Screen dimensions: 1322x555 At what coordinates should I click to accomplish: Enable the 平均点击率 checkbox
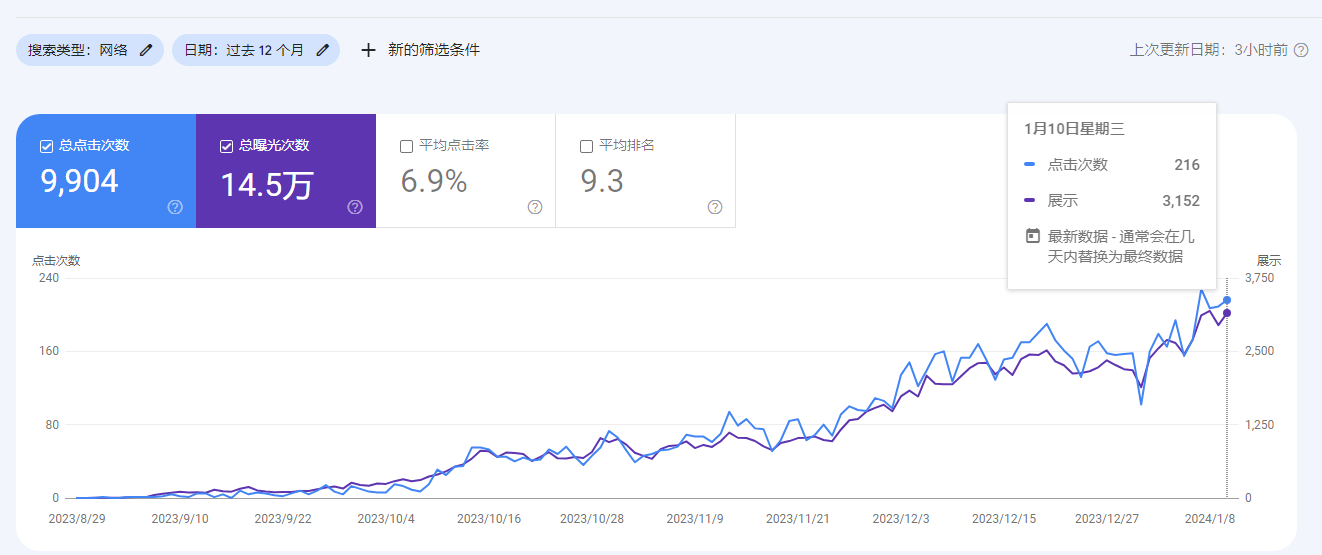(406, 146)
